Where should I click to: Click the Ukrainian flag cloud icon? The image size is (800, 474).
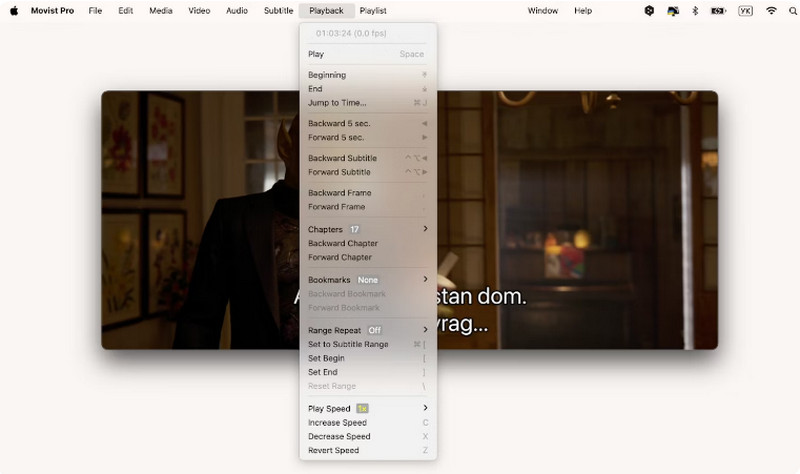[x=673, y=10]
